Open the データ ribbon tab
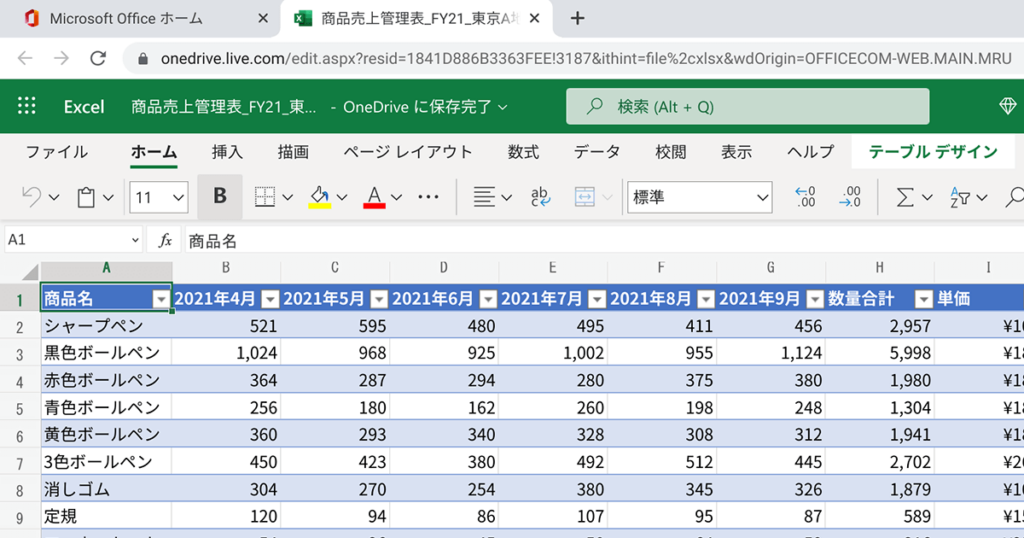This screenshot has width=1024, height=538. click(597, 152)
